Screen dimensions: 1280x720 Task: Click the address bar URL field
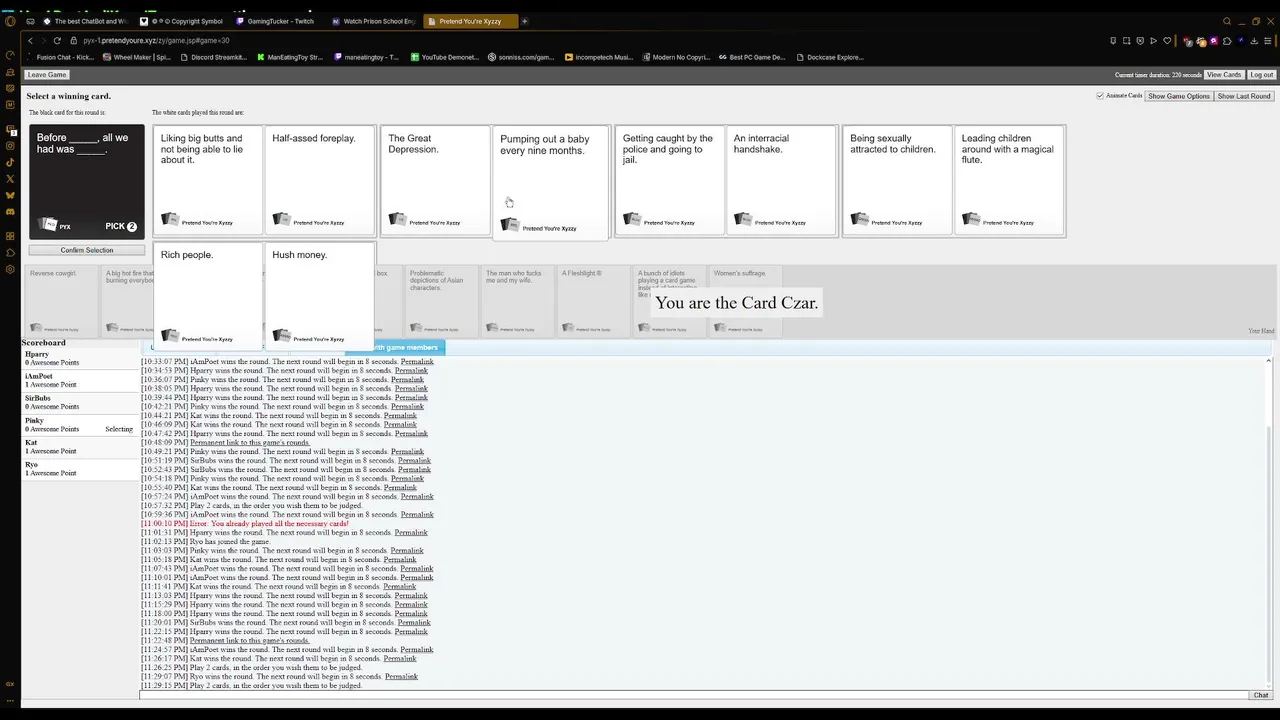pyautogui.click(x=590, y=41)
